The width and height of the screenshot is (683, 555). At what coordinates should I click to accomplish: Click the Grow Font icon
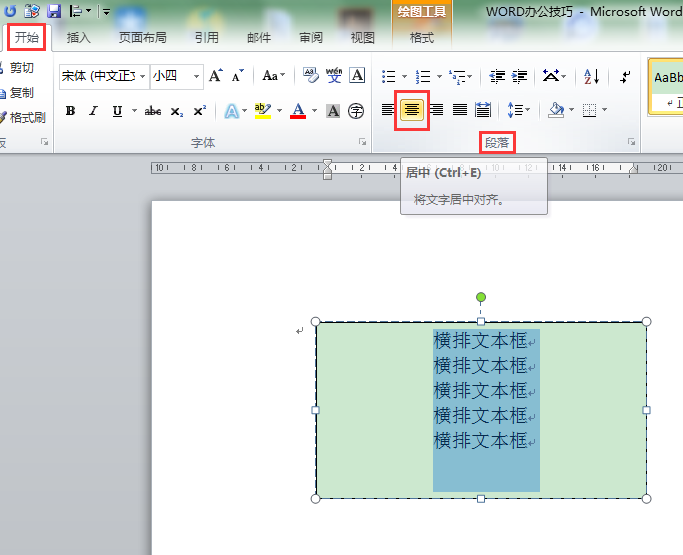(x=215, y=76)
